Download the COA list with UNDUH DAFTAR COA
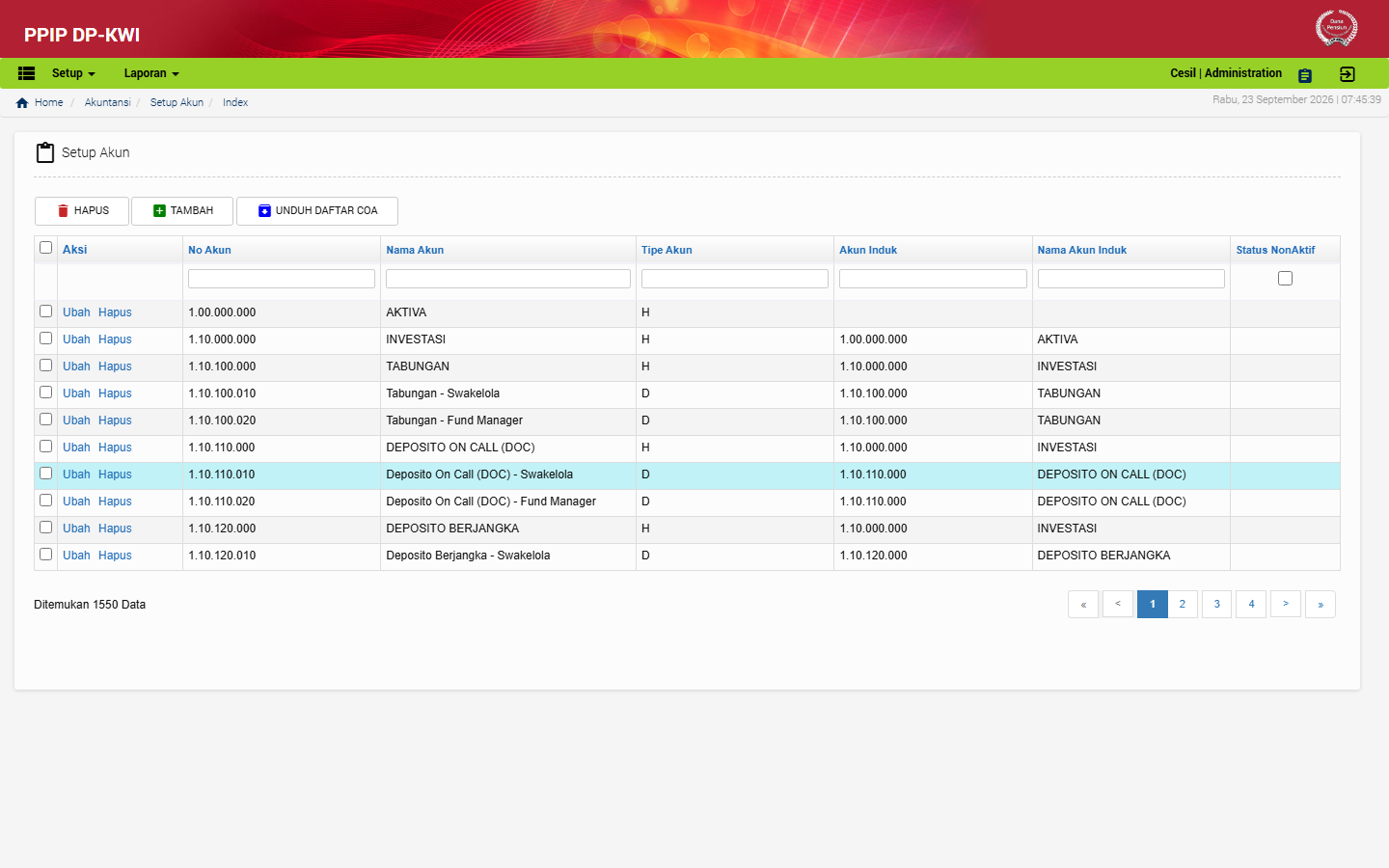Viewport: 1389px width, 868px height. coord(317,211)
